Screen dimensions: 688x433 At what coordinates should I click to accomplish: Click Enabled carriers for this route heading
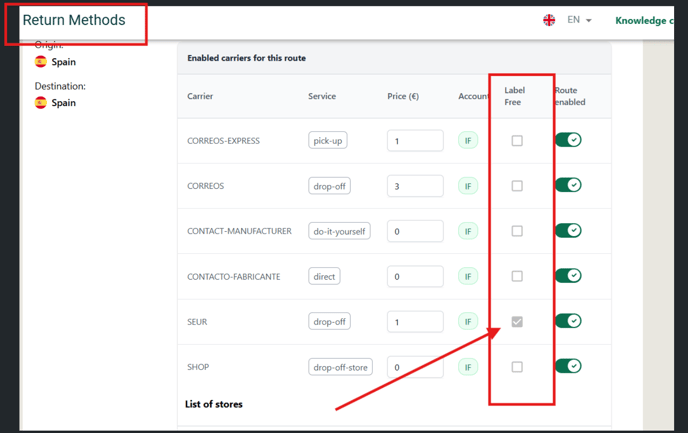click(247, 58)
